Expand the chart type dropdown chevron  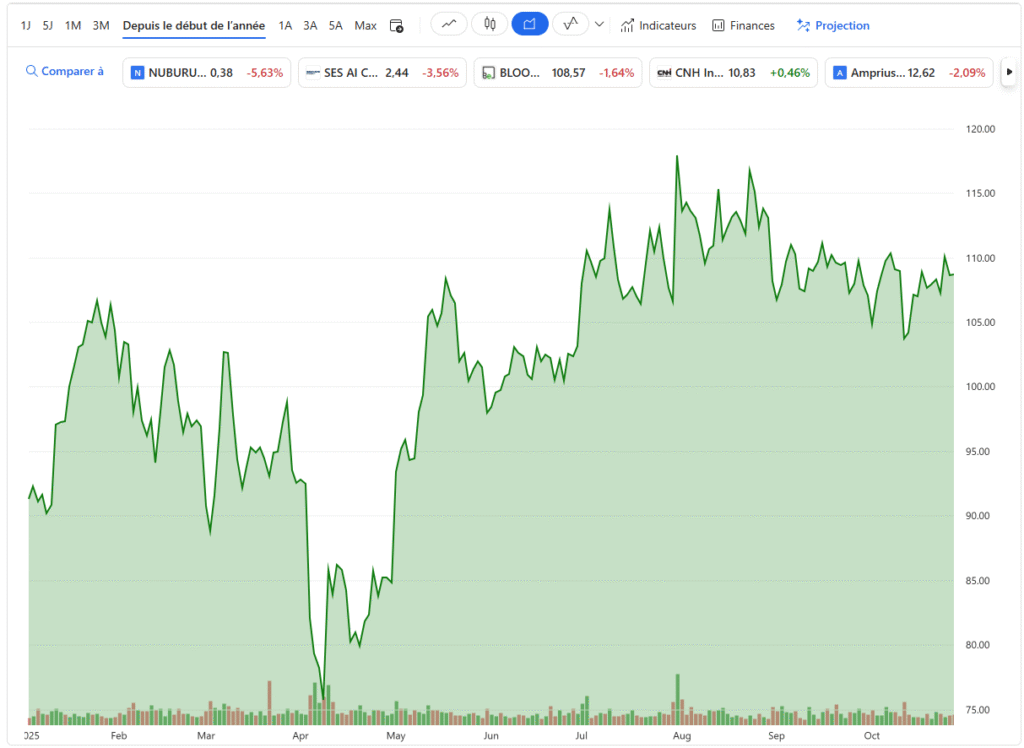coord(599,24)
